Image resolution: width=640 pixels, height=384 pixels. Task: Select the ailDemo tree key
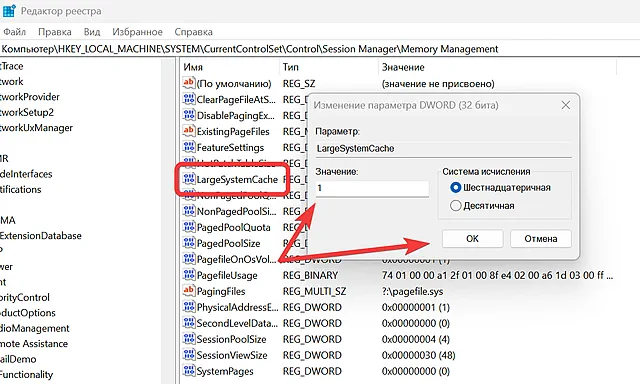(x=18, y=359)
